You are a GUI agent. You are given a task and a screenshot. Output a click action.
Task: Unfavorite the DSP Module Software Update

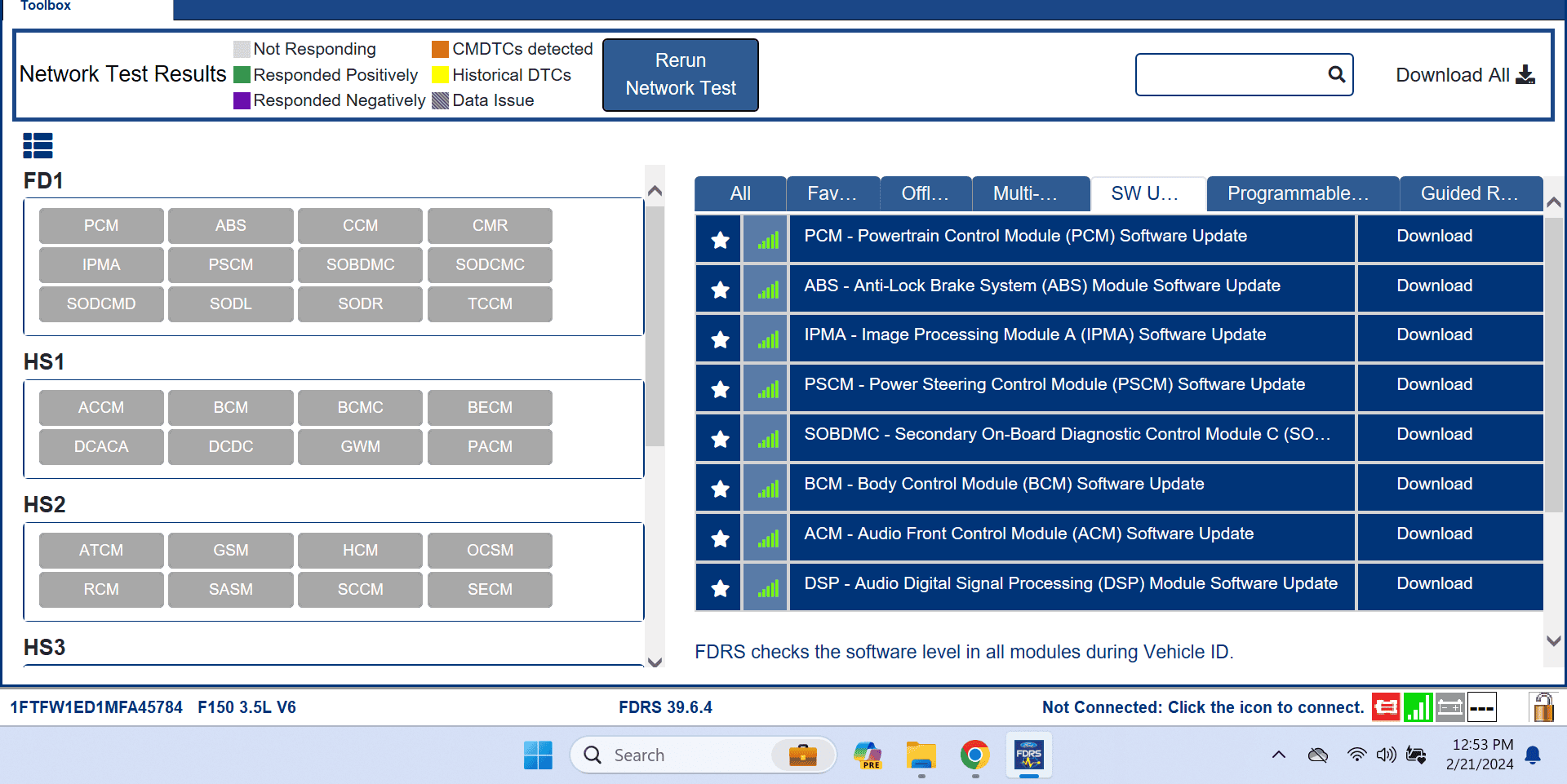click(x=718, y=587)
